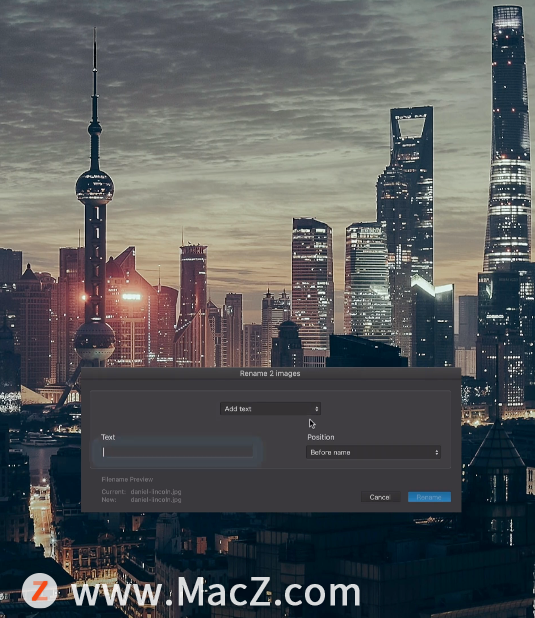Screen dimensions: 535x618
Task: Focus the Text input field
Action: coord(177,452)
